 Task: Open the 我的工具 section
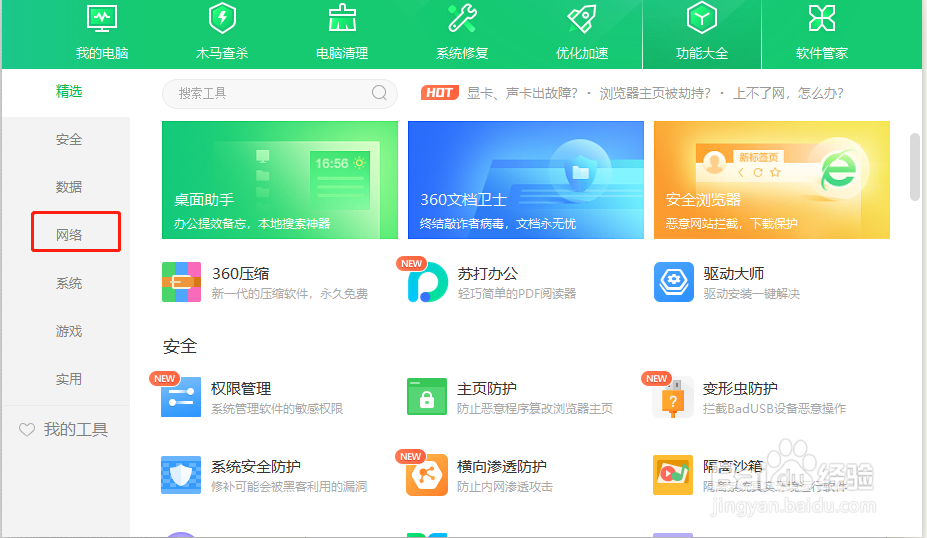click(76, 430)
